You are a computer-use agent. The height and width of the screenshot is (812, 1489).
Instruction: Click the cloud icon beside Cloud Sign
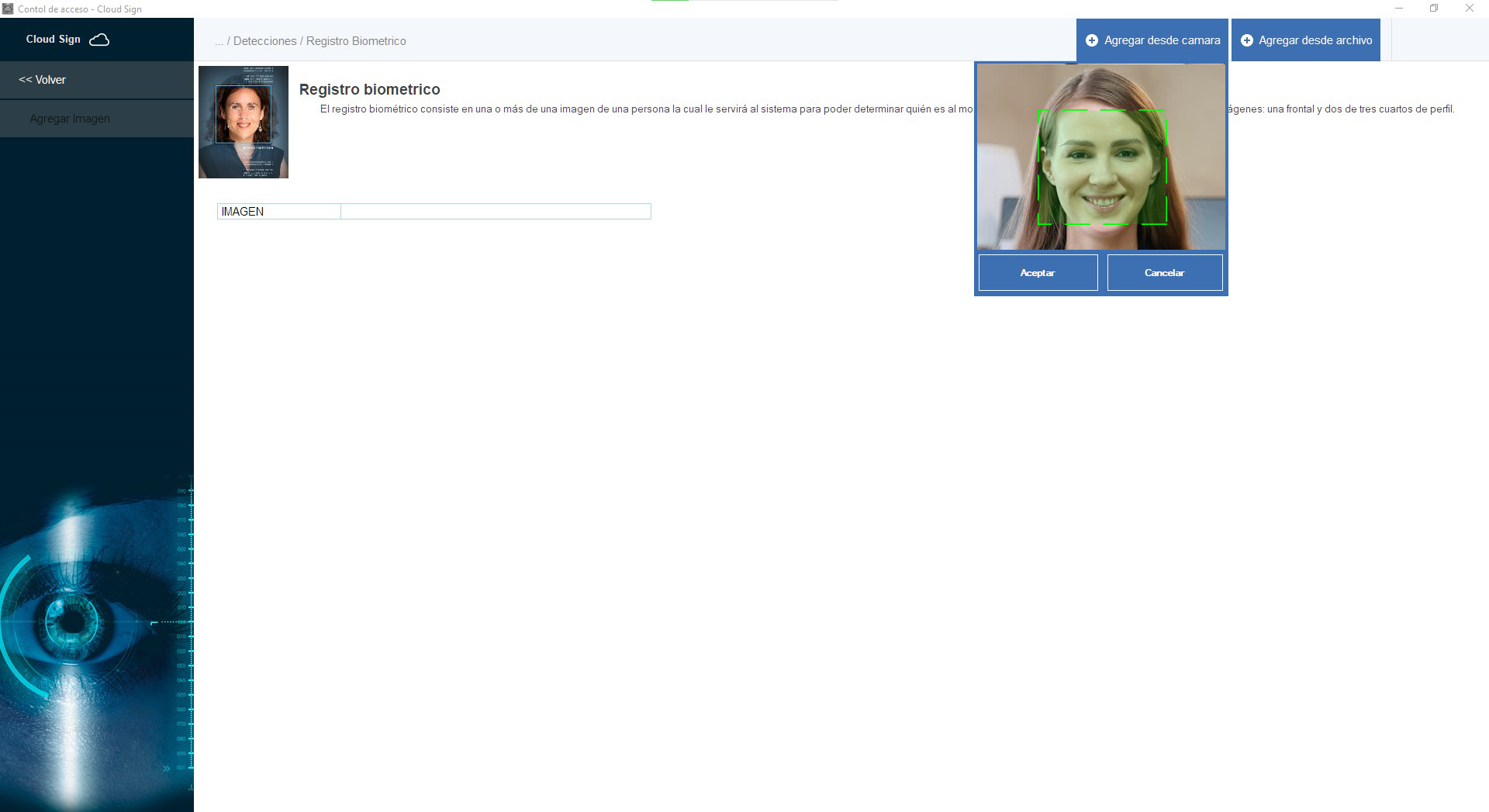99,40
